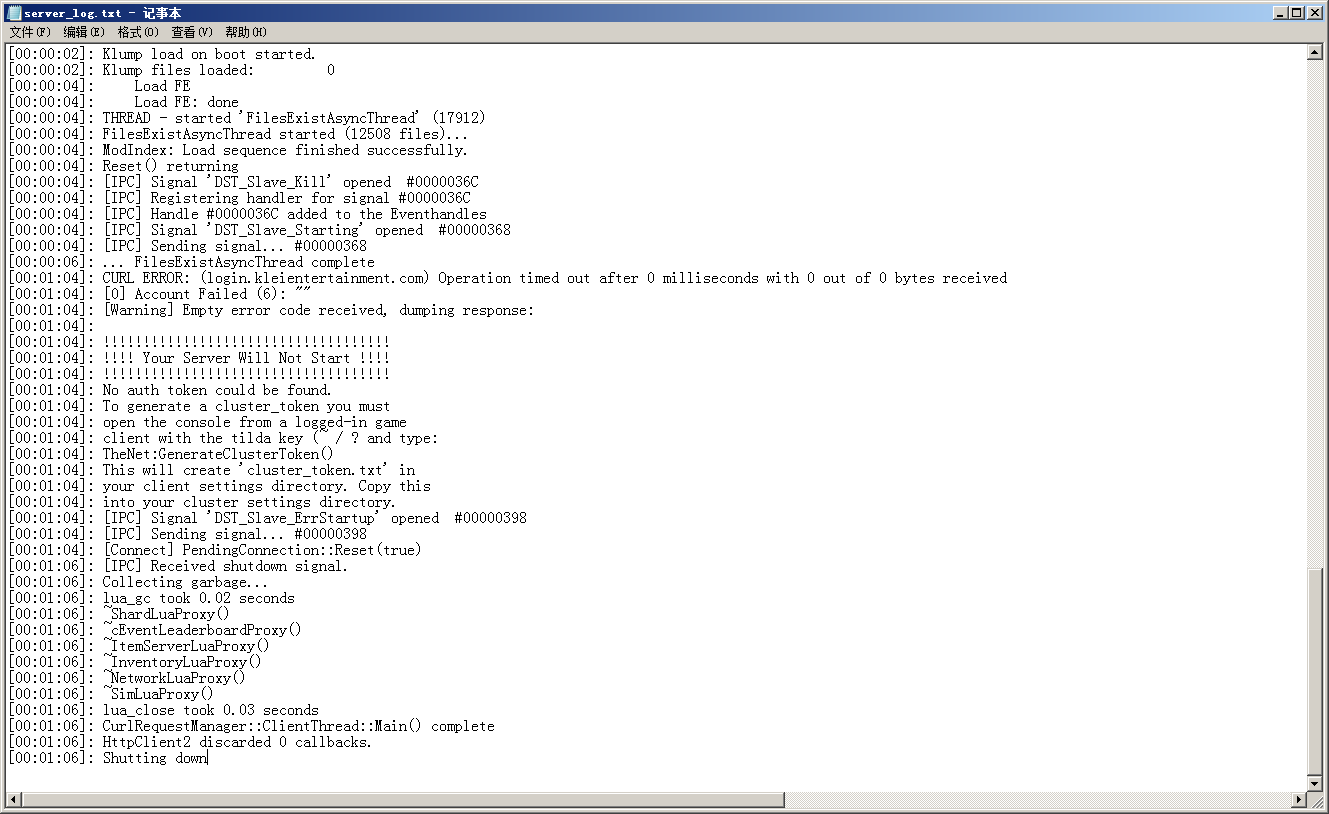This screenshot has width=1329, height=814.
Task: Close the server_log.txt Notepad window
Action: tap(1316, 13)
